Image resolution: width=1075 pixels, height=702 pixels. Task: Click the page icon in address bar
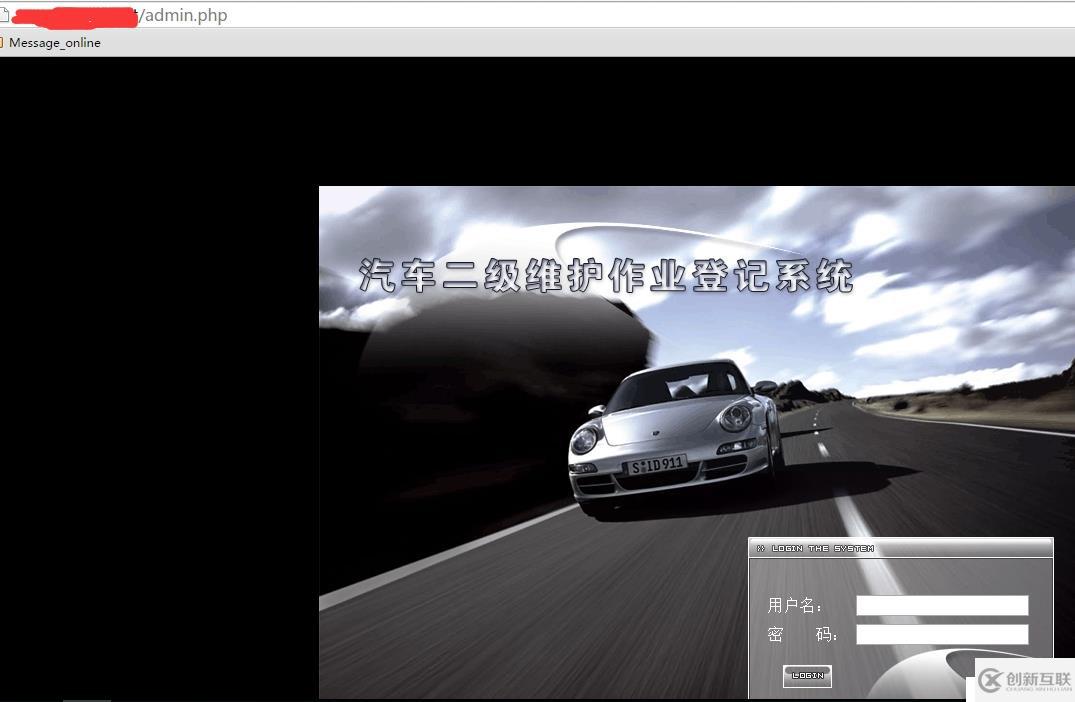pyautogui.click(x=3, y=14)
